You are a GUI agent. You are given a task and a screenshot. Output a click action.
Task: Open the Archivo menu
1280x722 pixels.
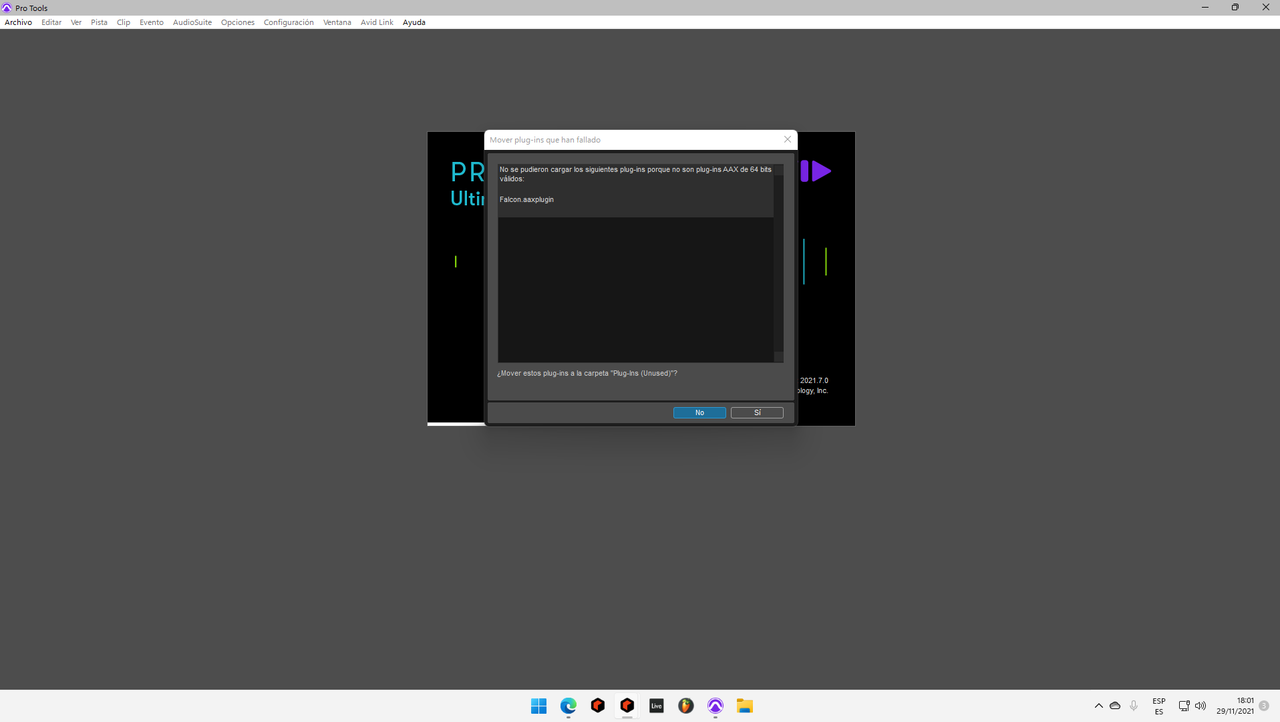click(18, 22)
